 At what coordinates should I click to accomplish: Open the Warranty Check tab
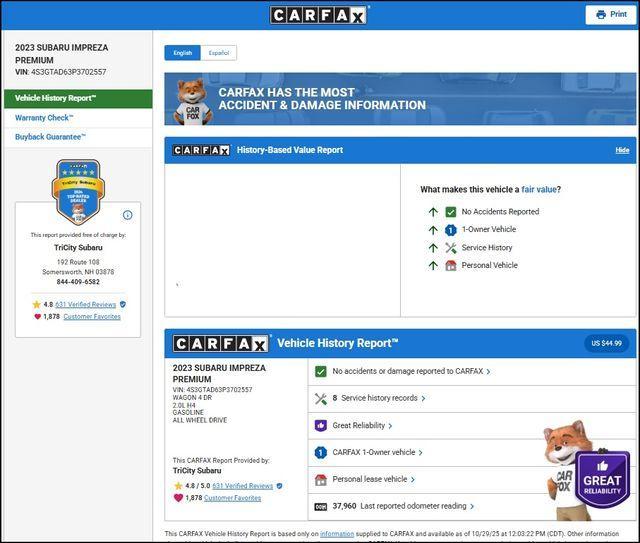[44, 118]
